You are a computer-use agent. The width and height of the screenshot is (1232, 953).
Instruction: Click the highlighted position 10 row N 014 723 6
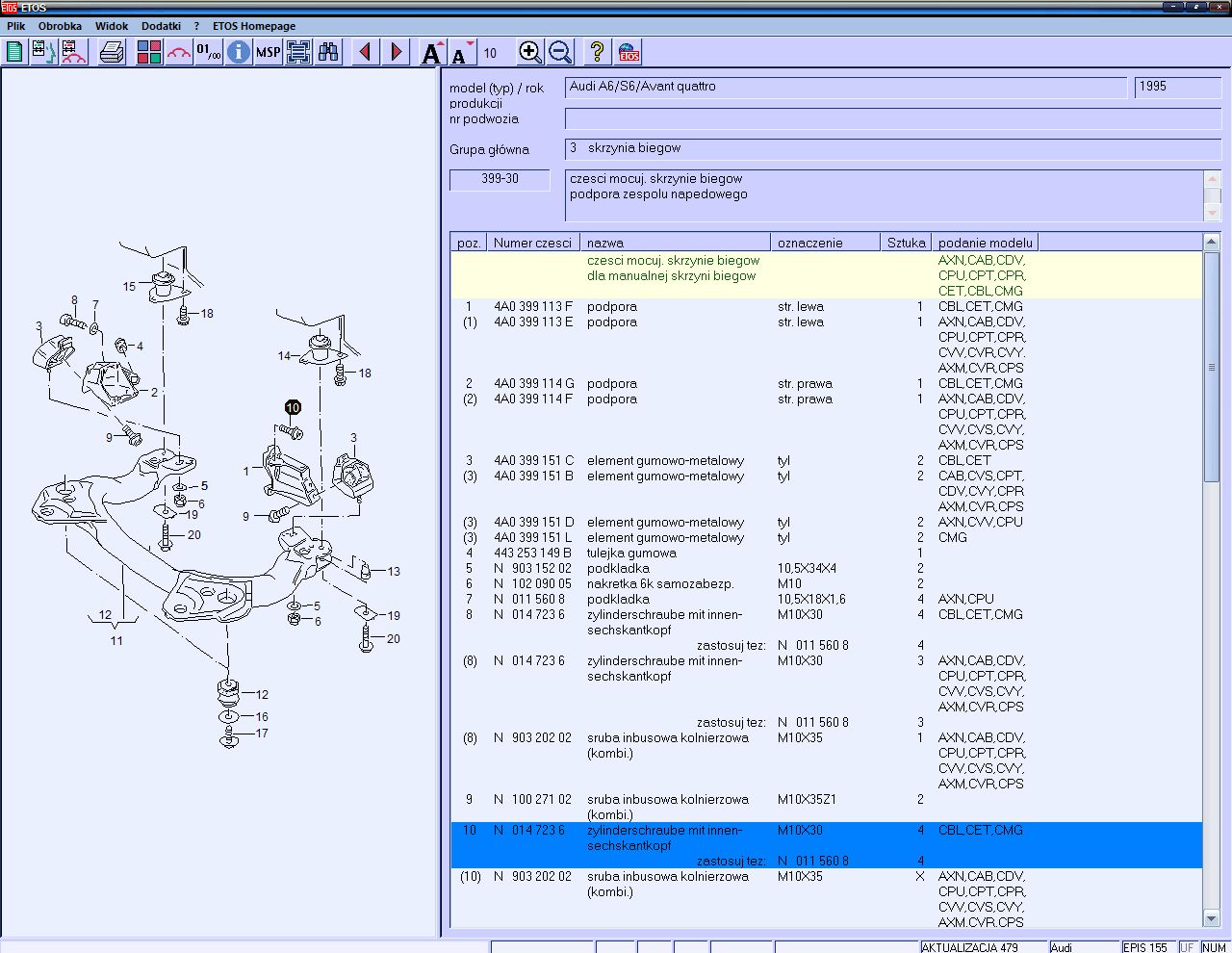tap(827, 846)
